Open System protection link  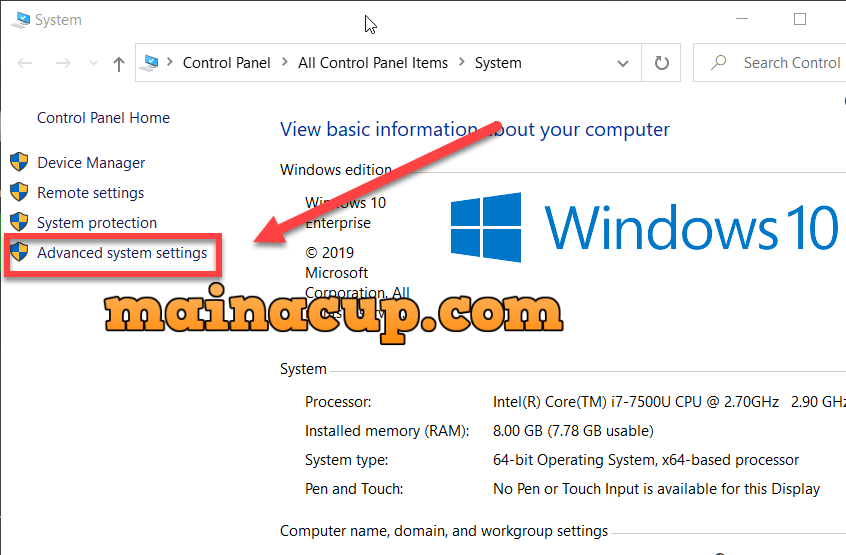pos(97,223)
